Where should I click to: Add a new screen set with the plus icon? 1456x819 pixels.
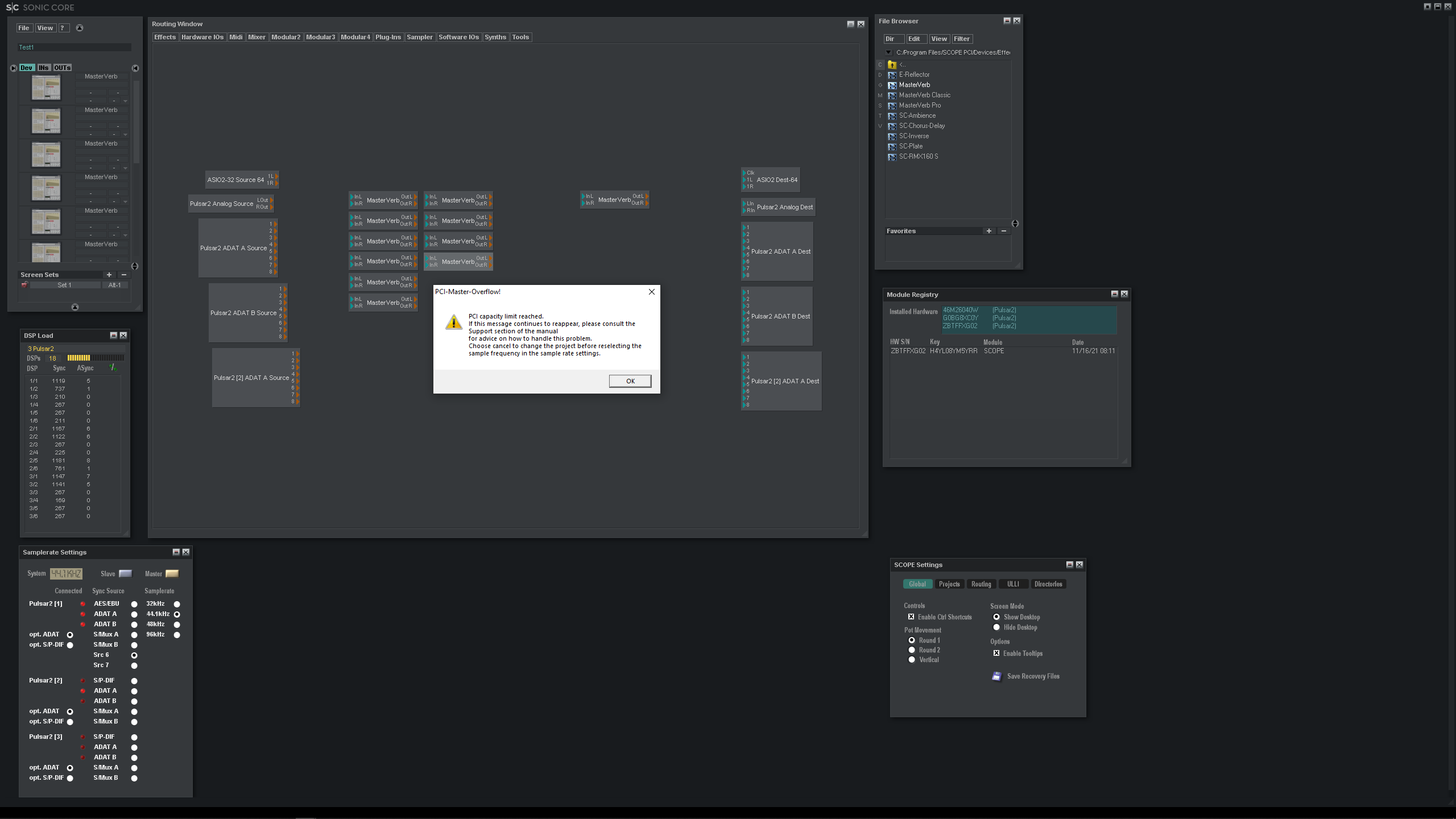coord(109,275)
